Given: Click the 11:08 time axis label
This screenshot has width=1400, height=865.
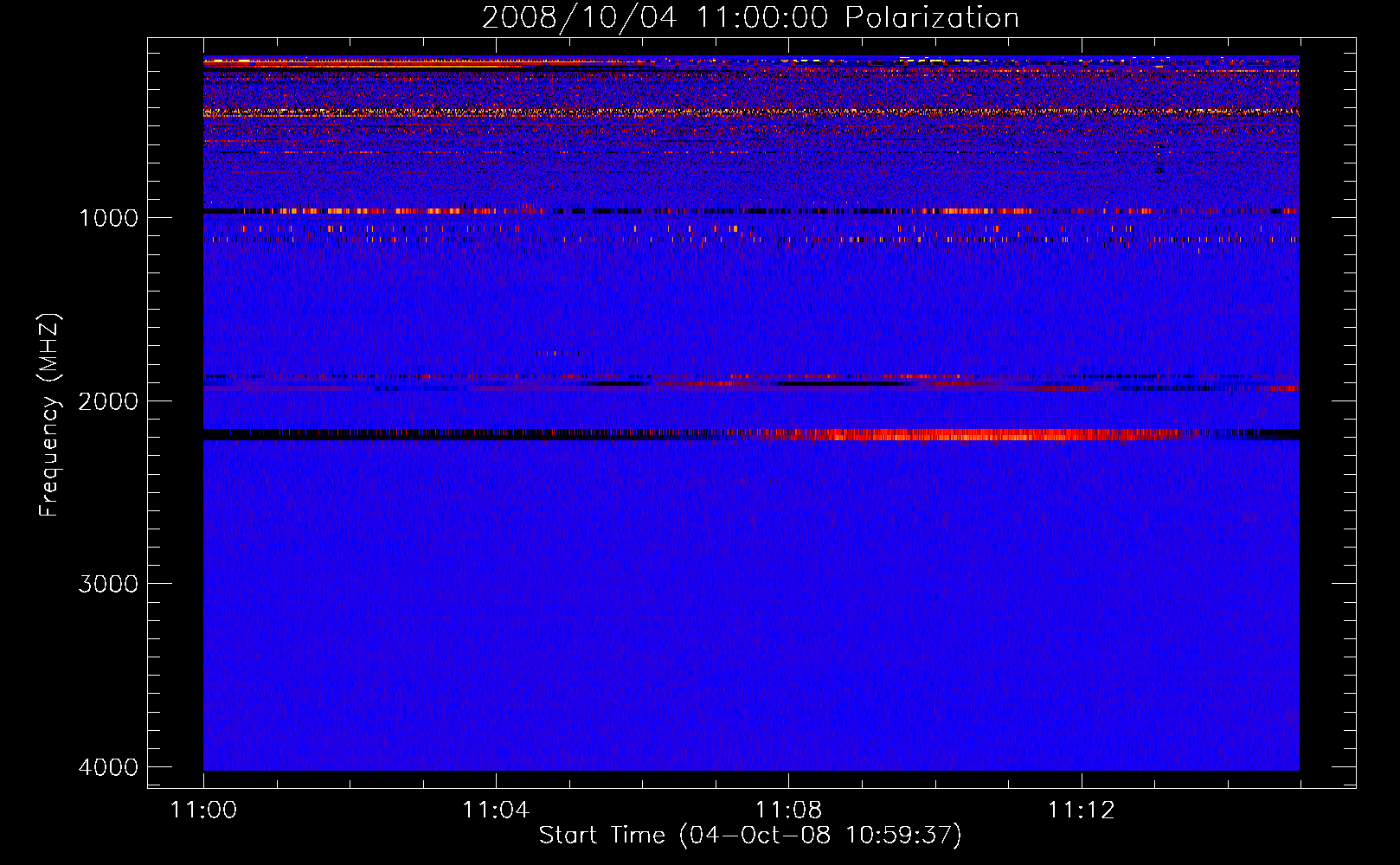Looking at the screenshot, I should pyautogui.click(x=788, y=811).
